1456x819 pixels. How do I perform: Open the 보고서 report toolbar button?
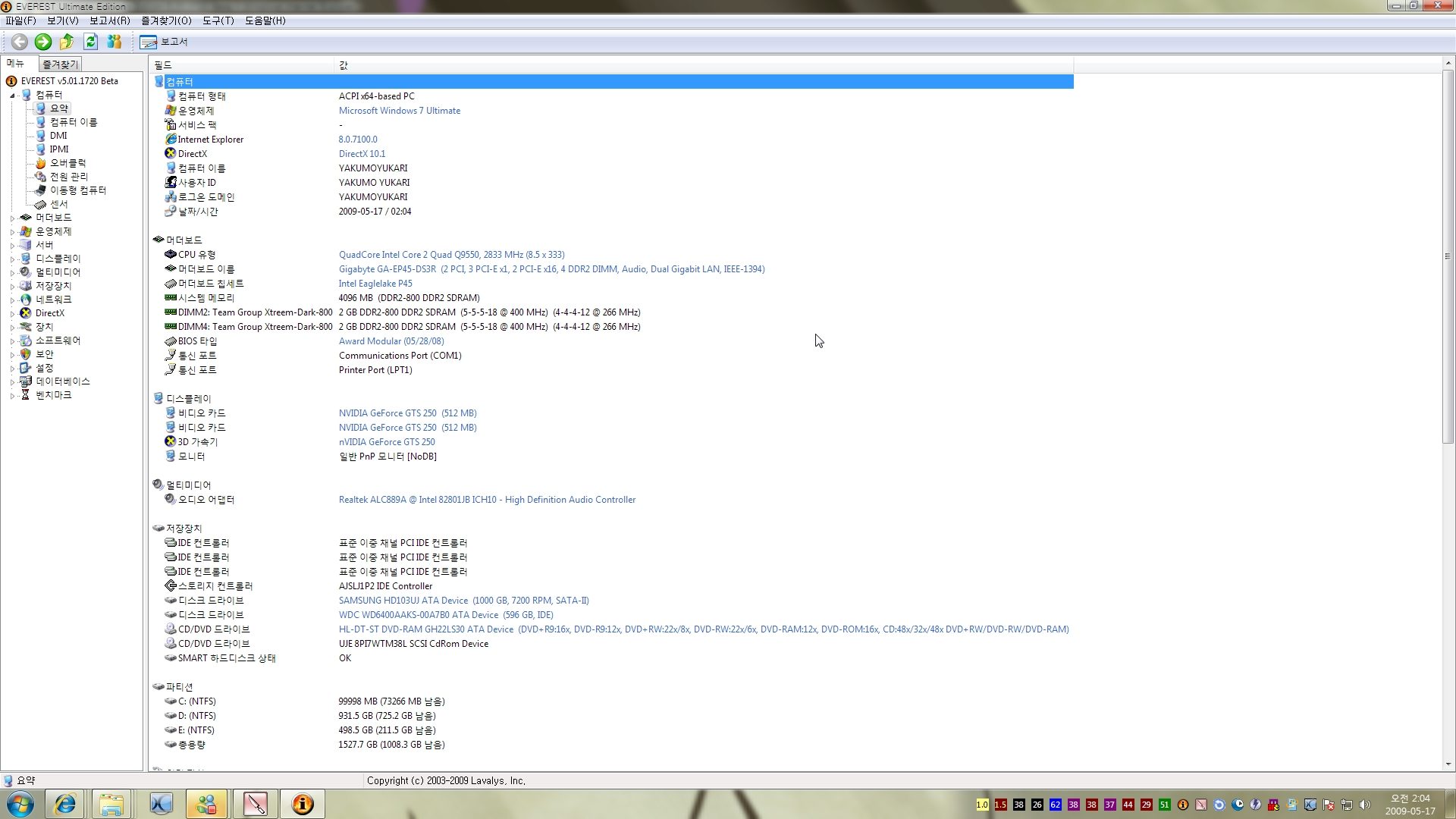(164, 42)
